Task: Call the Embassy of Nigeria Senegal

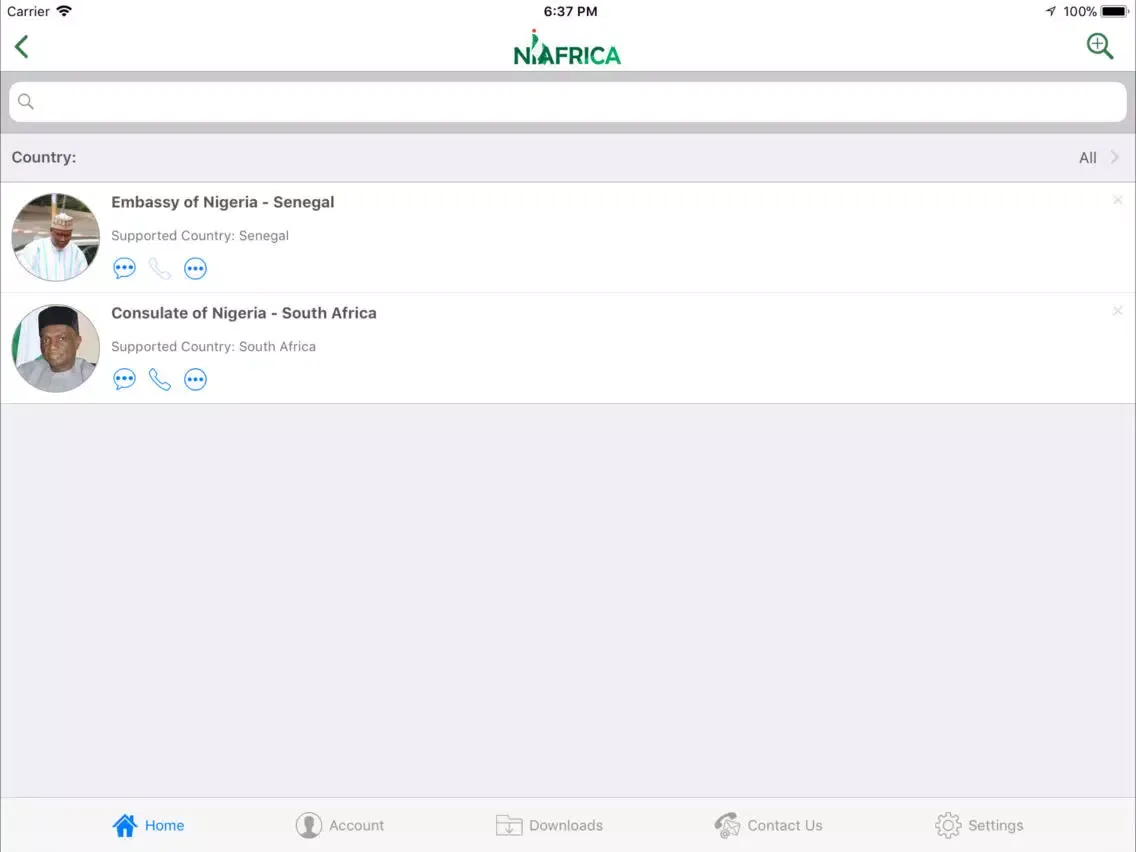Action: [159, 268]
